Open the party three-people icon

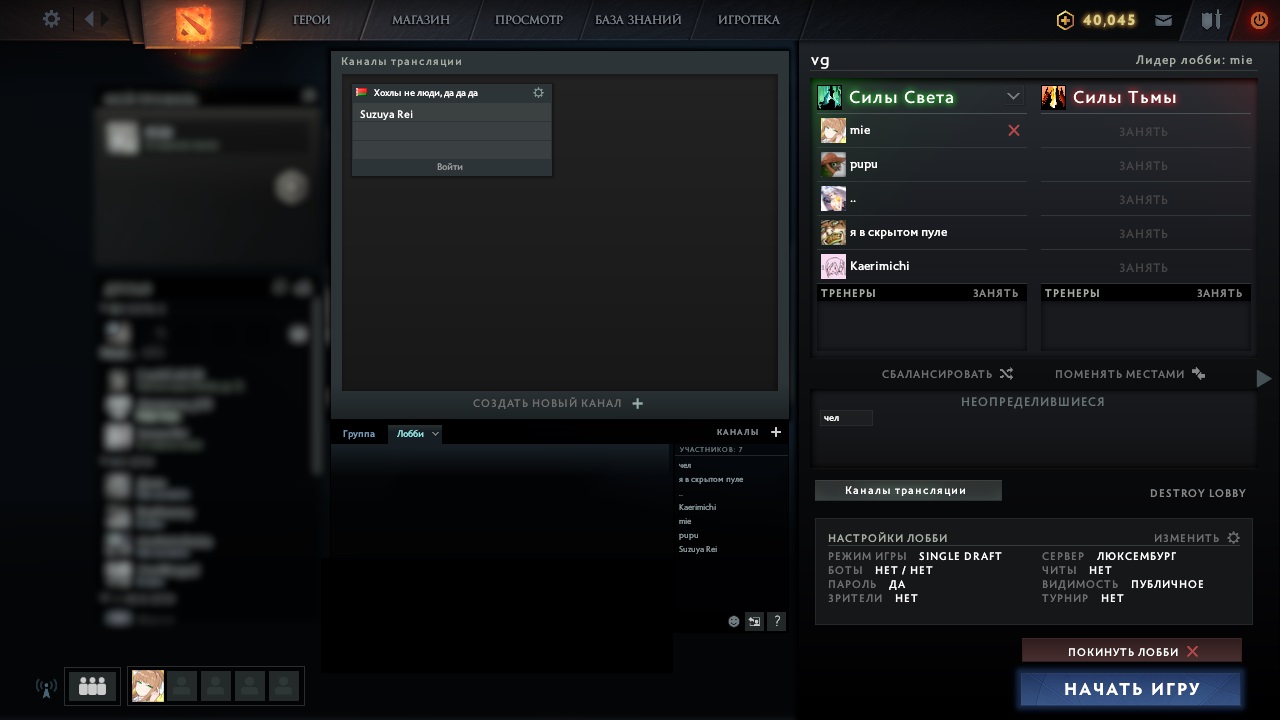92,686
